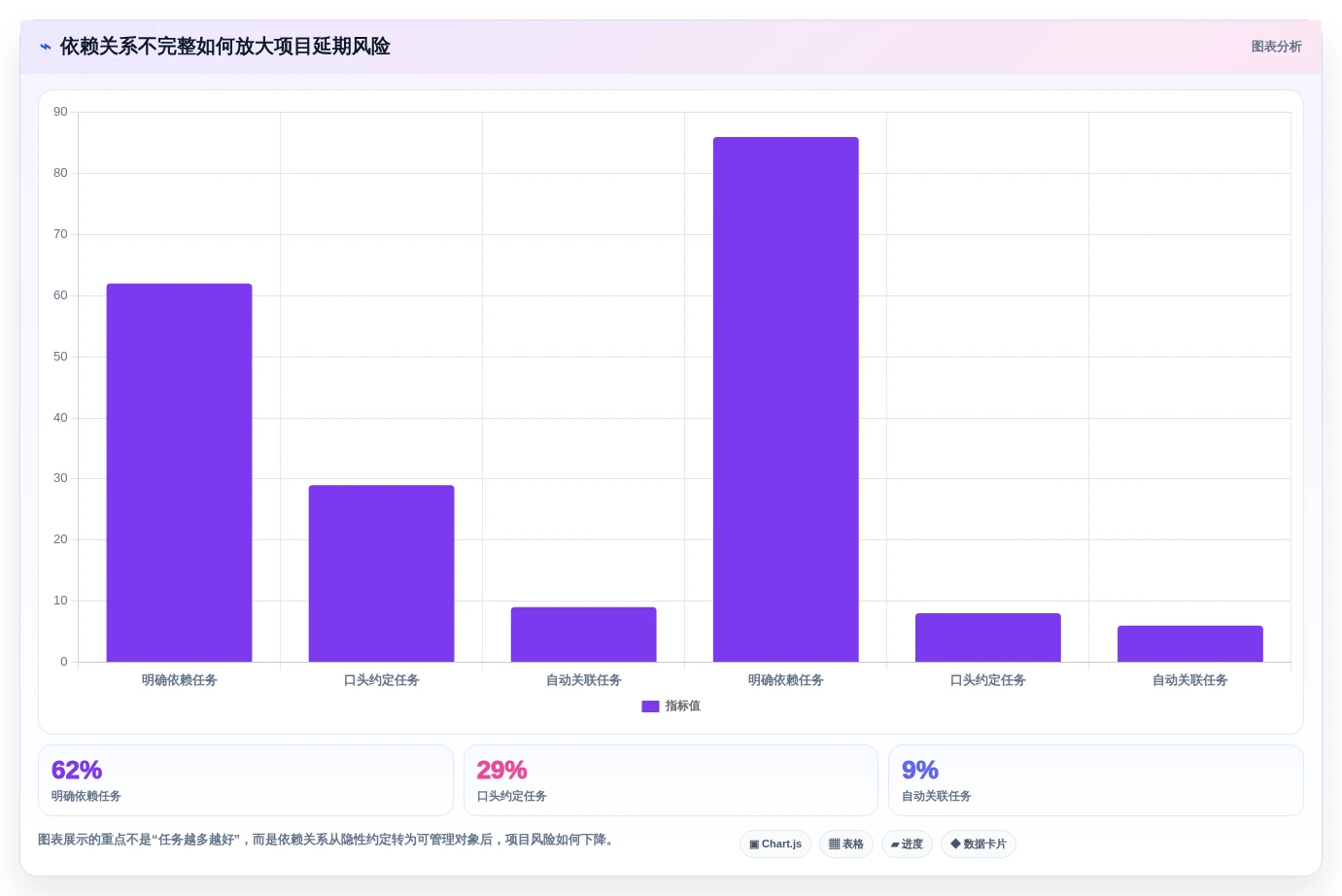
Task: Toggle the 指标值 legend color swatch
Action: point(650,706)
